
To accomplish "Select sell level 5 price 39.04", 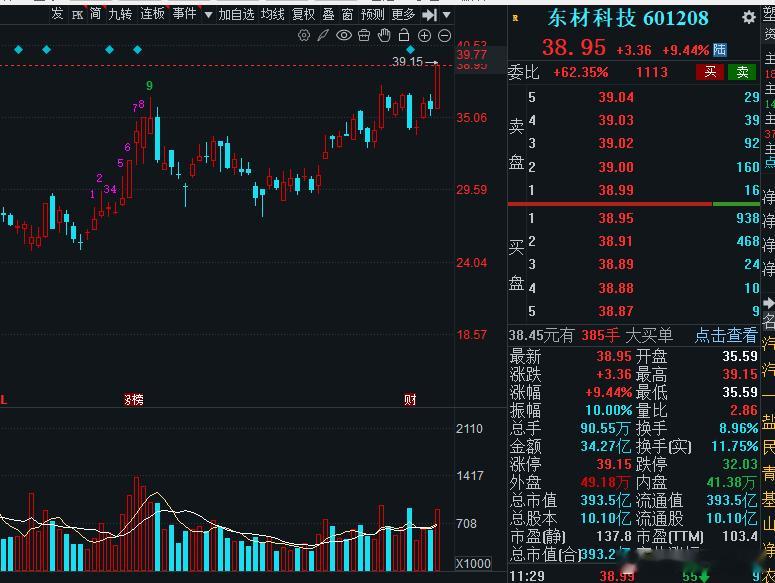I will [616, 97].
